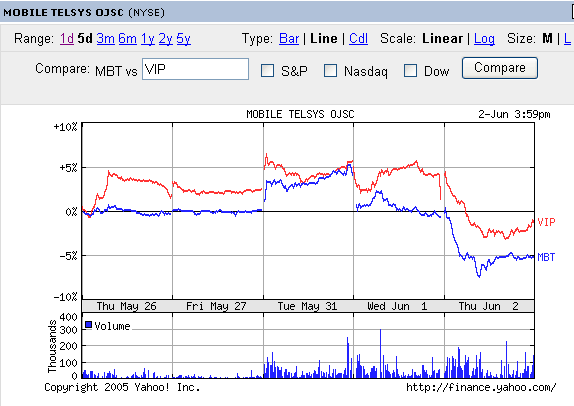
Task: Click the +10% axis label
Action: [66, 127]
